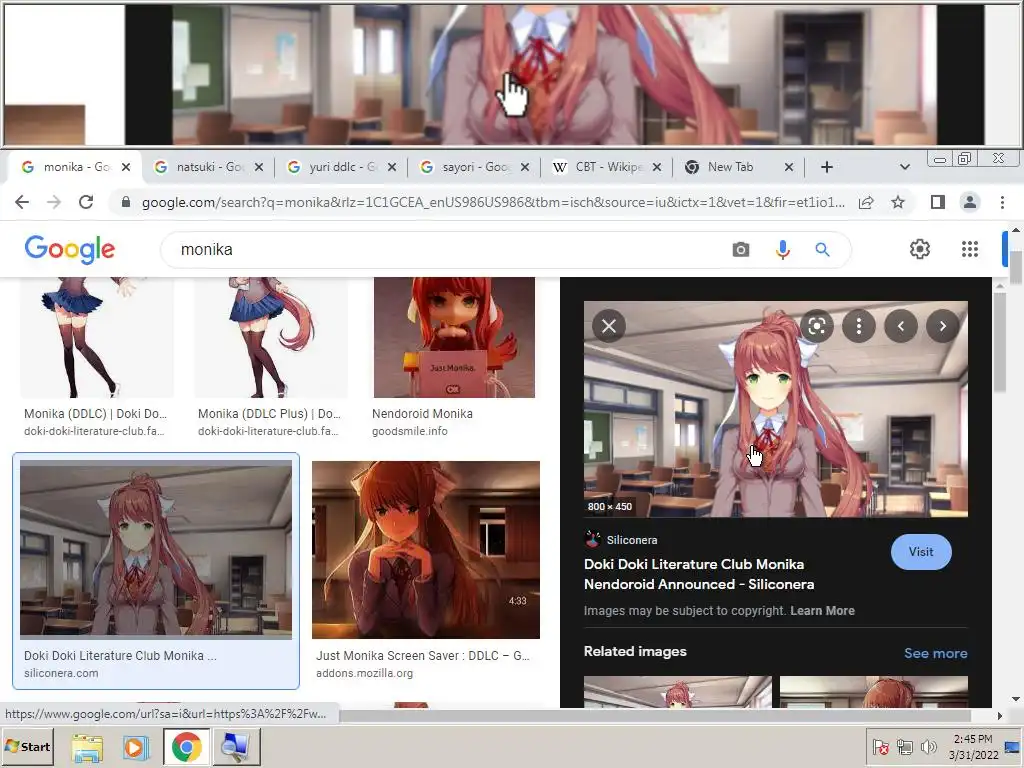Screen dimensions: 1024x768
Task: Go to next image in preview
Action: [x=942, y=326]
